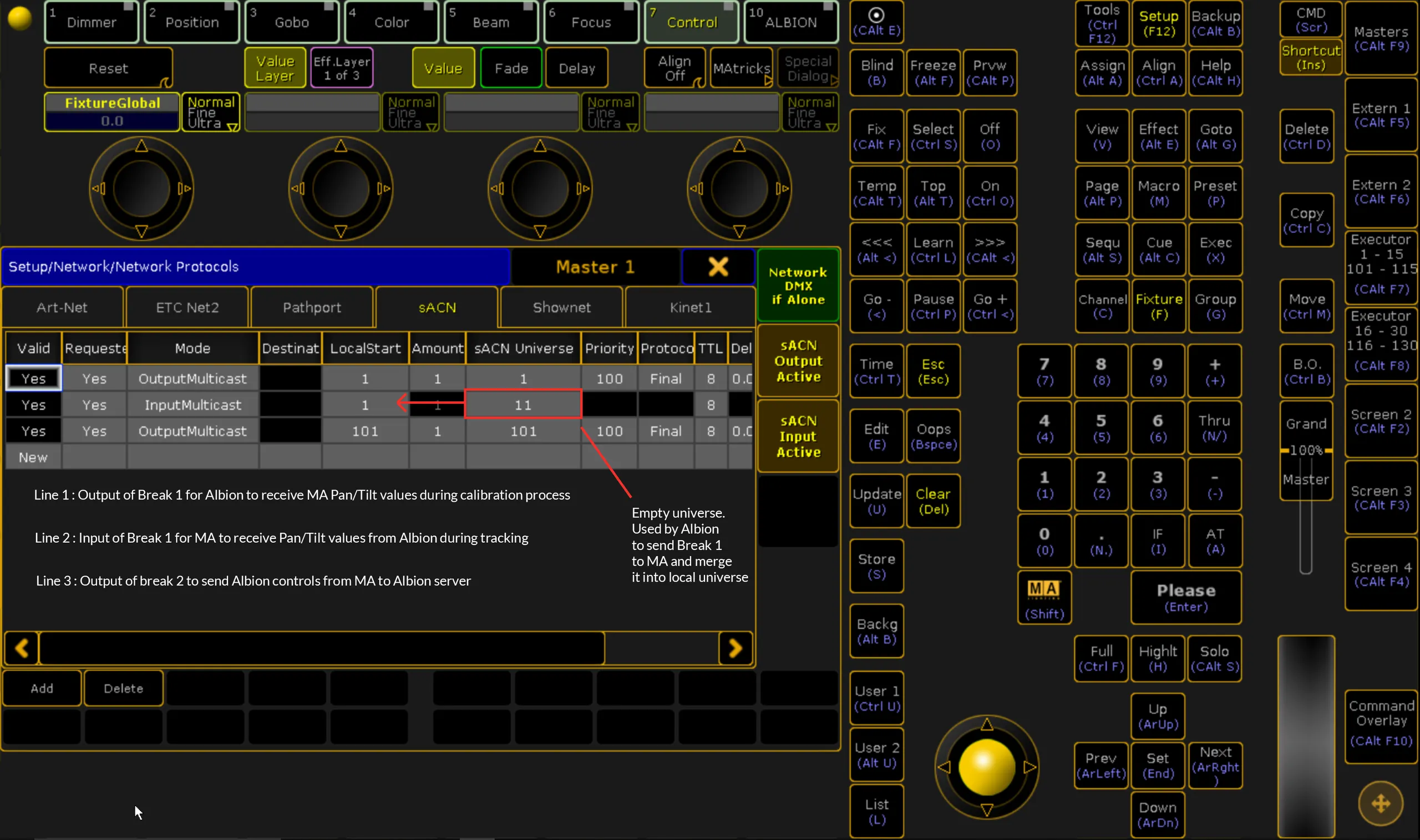Click the yellow trackball center
The width and height of the screenshot is (1420, 840).
(x=986, y=767)
